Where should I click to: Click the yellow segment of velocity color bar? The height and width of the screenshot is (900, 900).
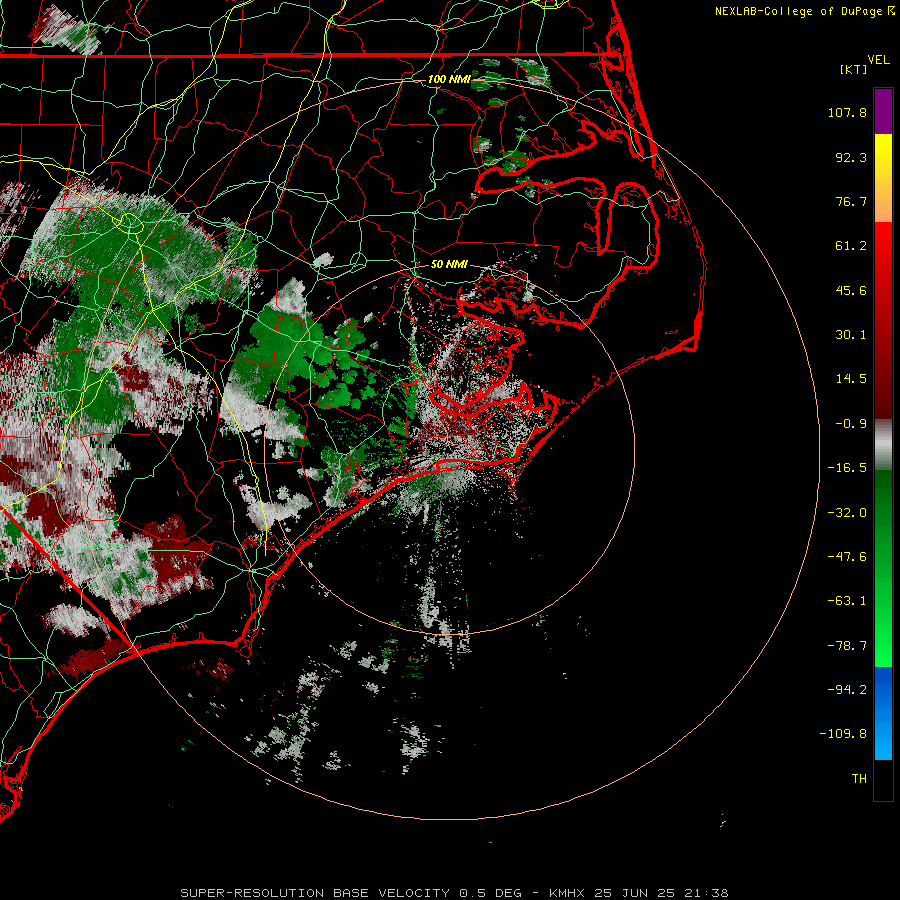(883, 155)
